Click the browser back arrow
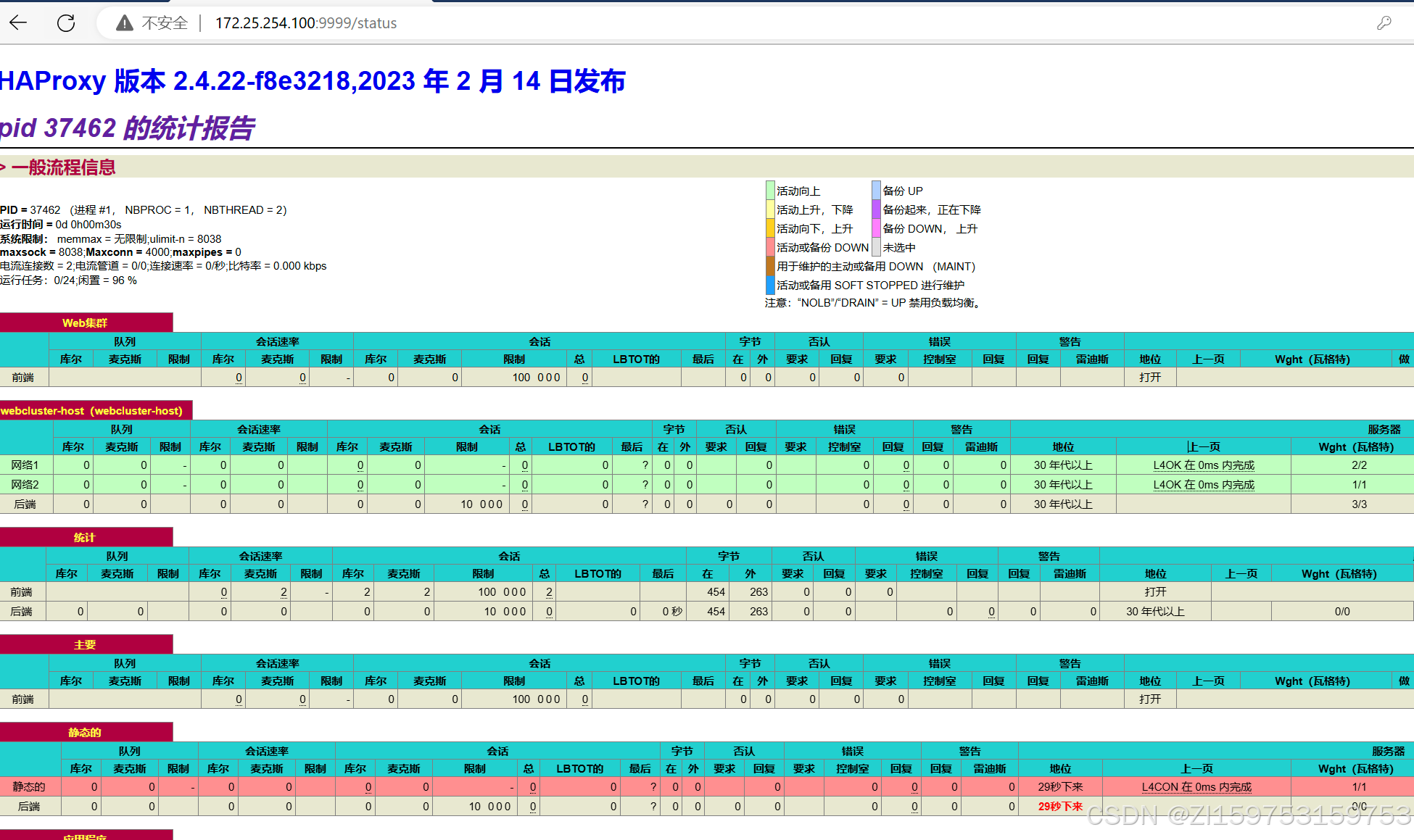The width and height of the screenshot is (1414, 840). (x=19, y=23)
